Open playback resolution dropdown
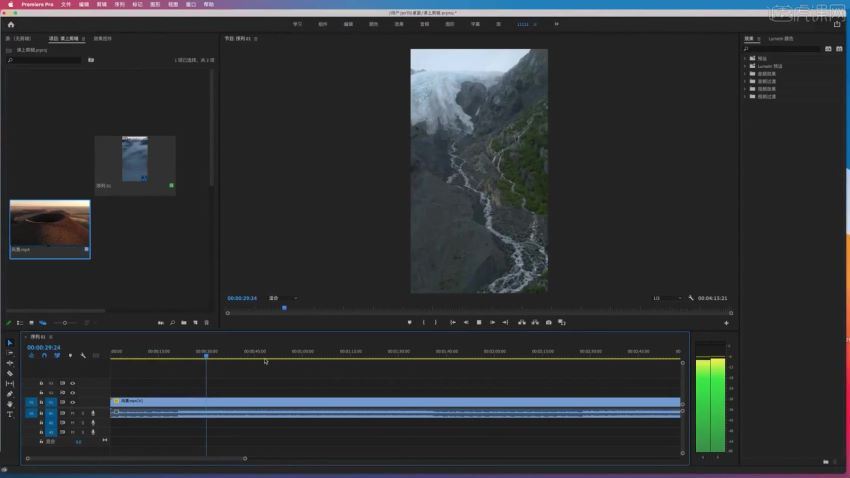This screenshot has height=478, width=850. coord(667,298)
